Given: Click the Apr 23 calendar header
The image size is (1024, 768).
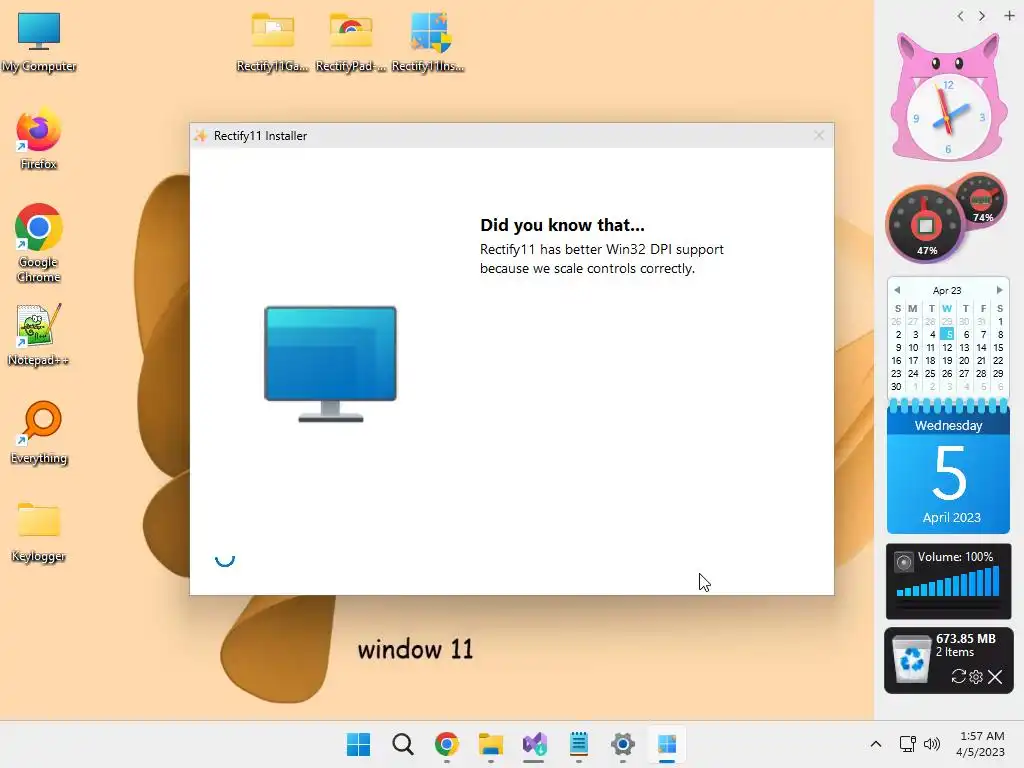Looking at the screenshot, I should (x=947, y=290).
